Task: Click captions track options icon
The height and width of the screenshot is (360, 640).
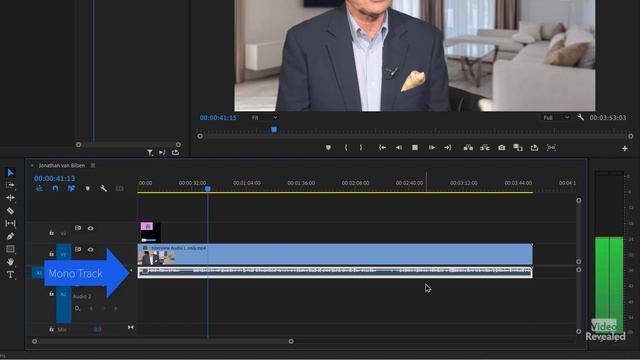Action: [120, 189]
